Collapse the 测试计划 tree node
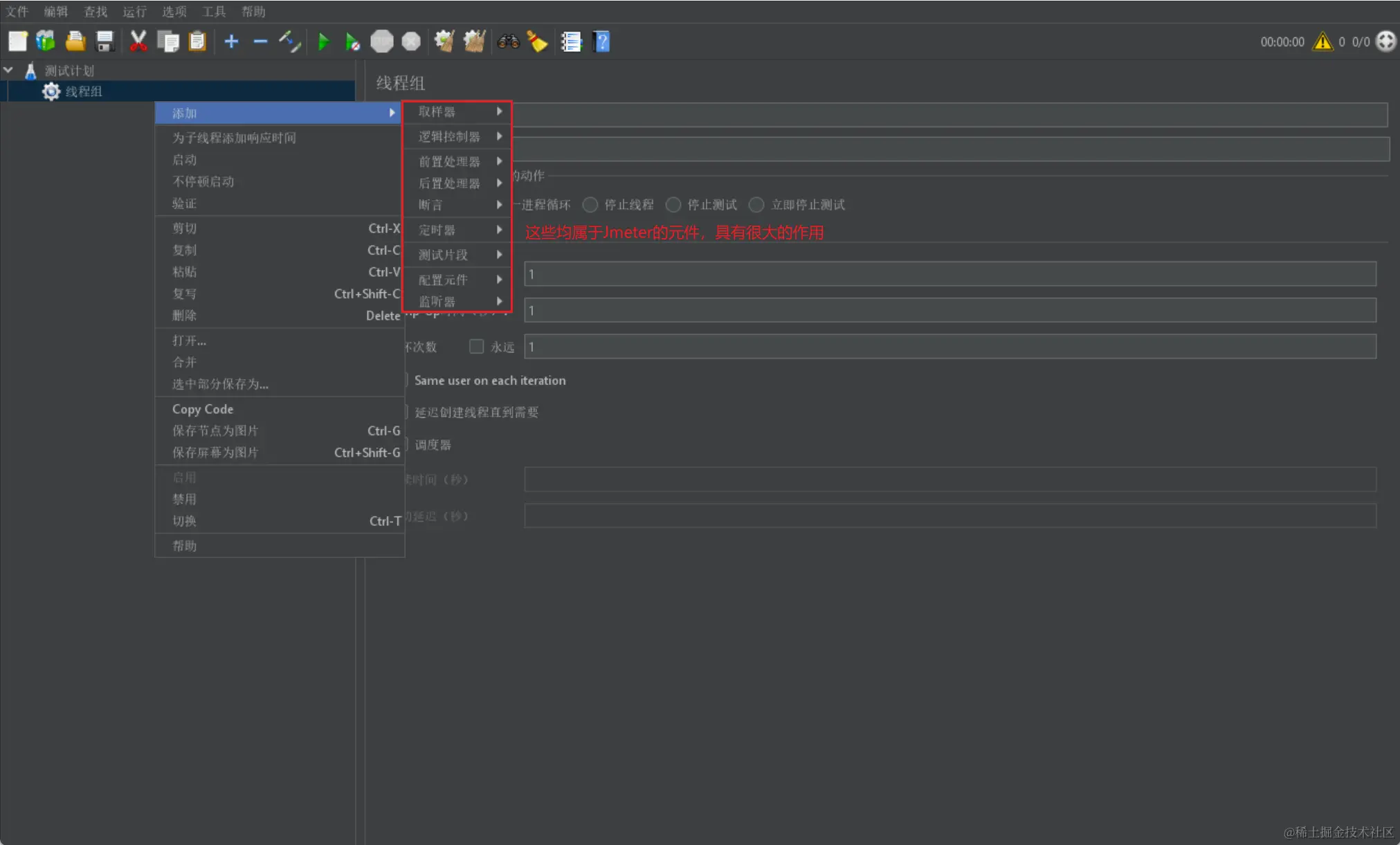Viewport: 1400px width, 845px height. (x=9, y=70)
